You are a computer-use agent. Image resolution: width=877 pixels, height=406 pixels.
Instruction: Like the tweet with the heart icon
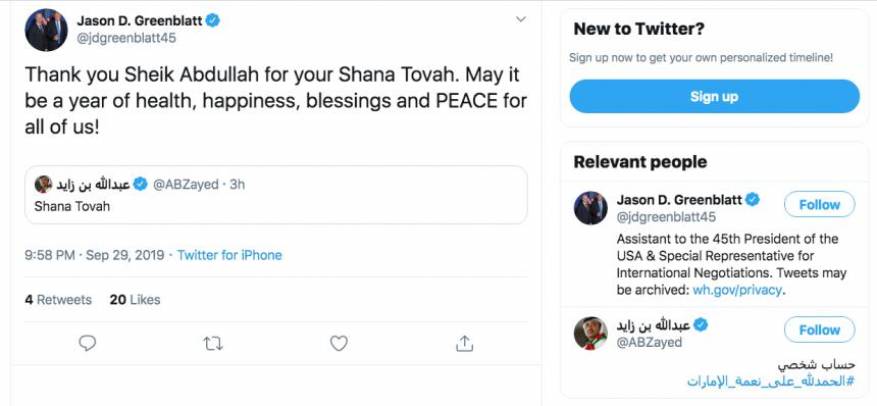click(339, 343)
